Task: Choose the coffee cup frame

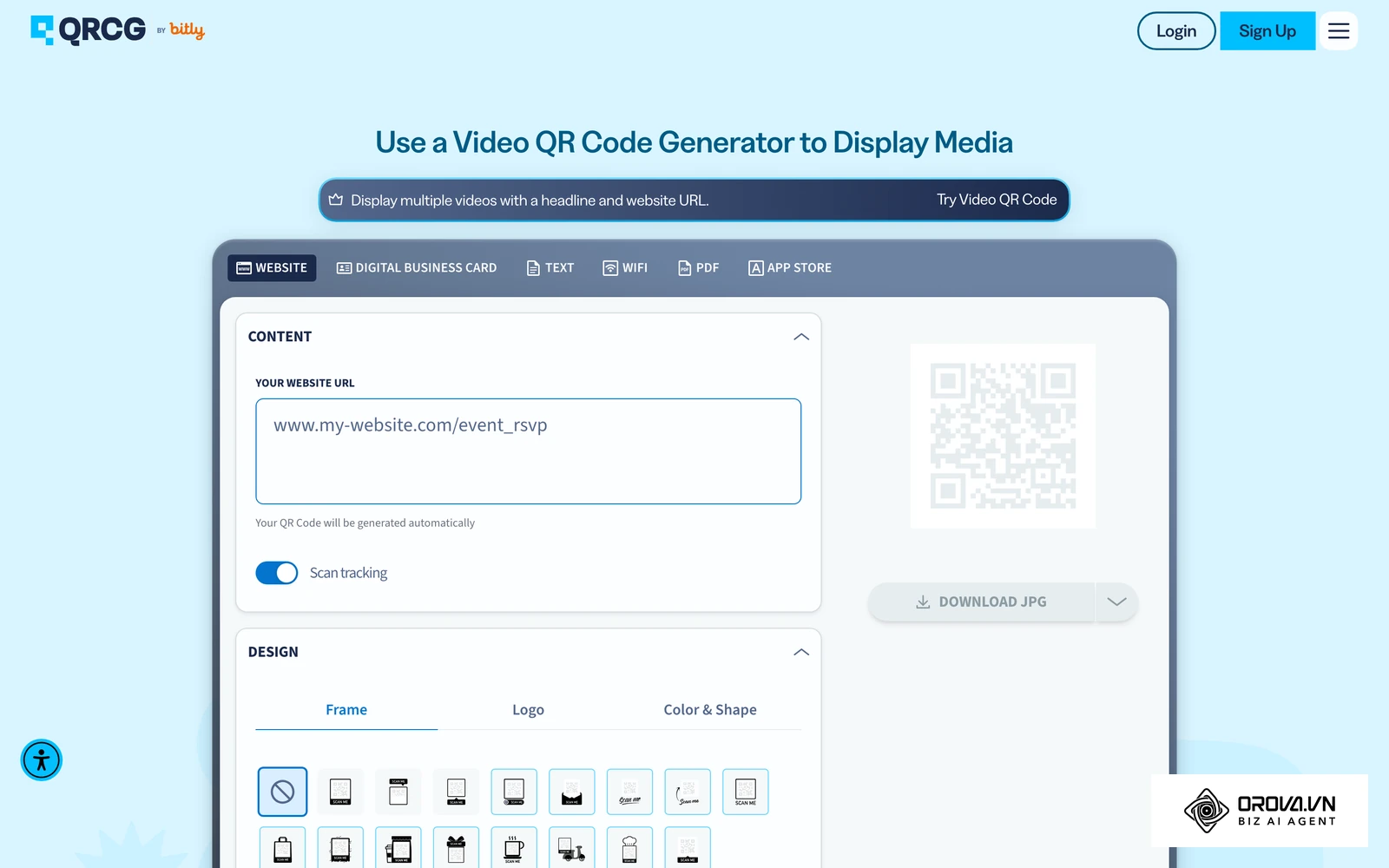Action: click(514, 848)
